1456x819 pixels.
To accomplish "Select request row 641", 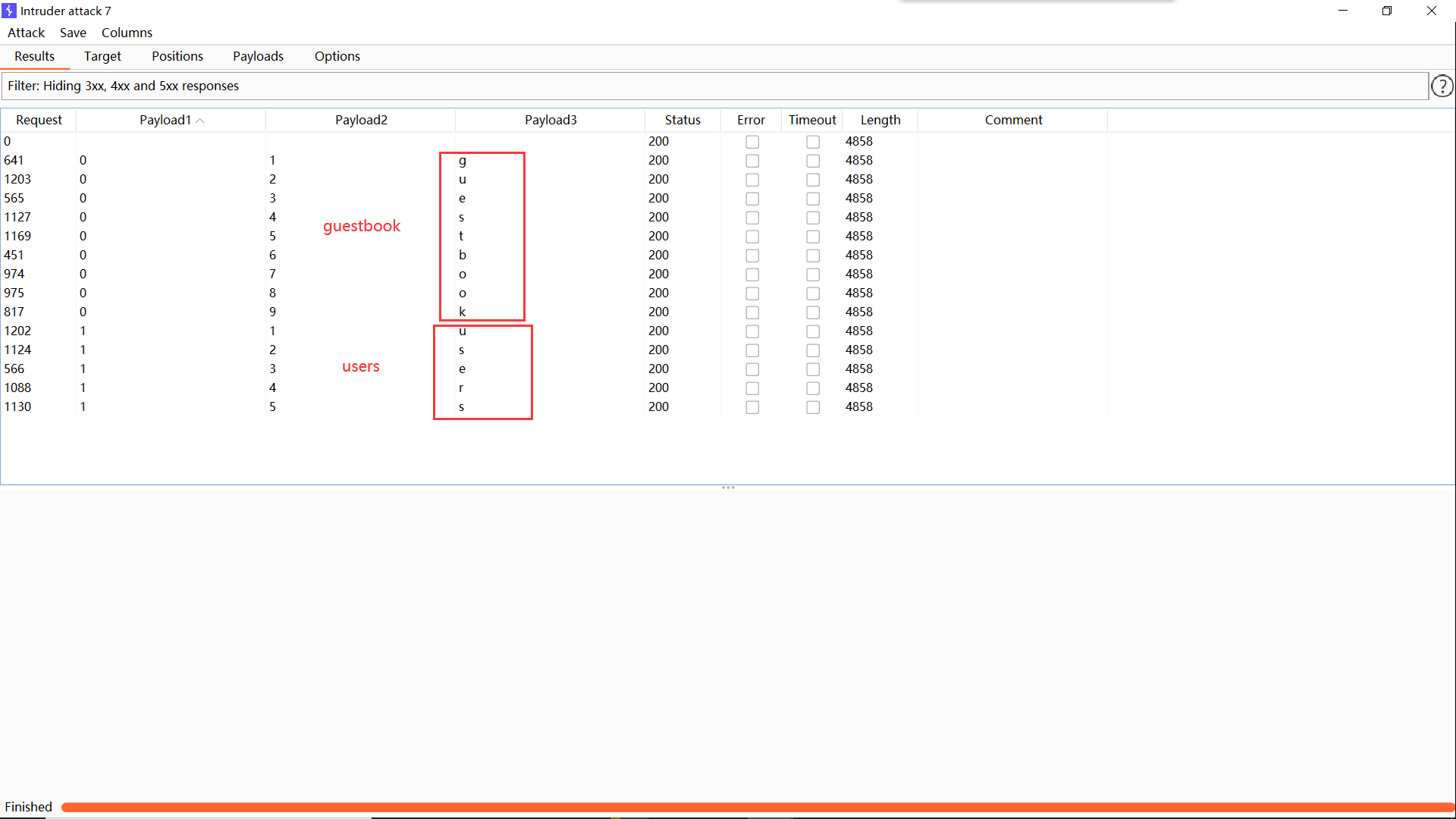I will coord(554,160).
